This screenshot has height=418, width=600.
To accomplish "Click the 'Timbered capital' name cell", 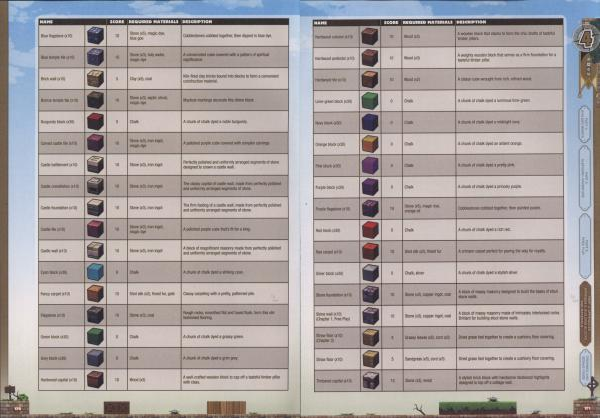I will click(x=336, y=381).
